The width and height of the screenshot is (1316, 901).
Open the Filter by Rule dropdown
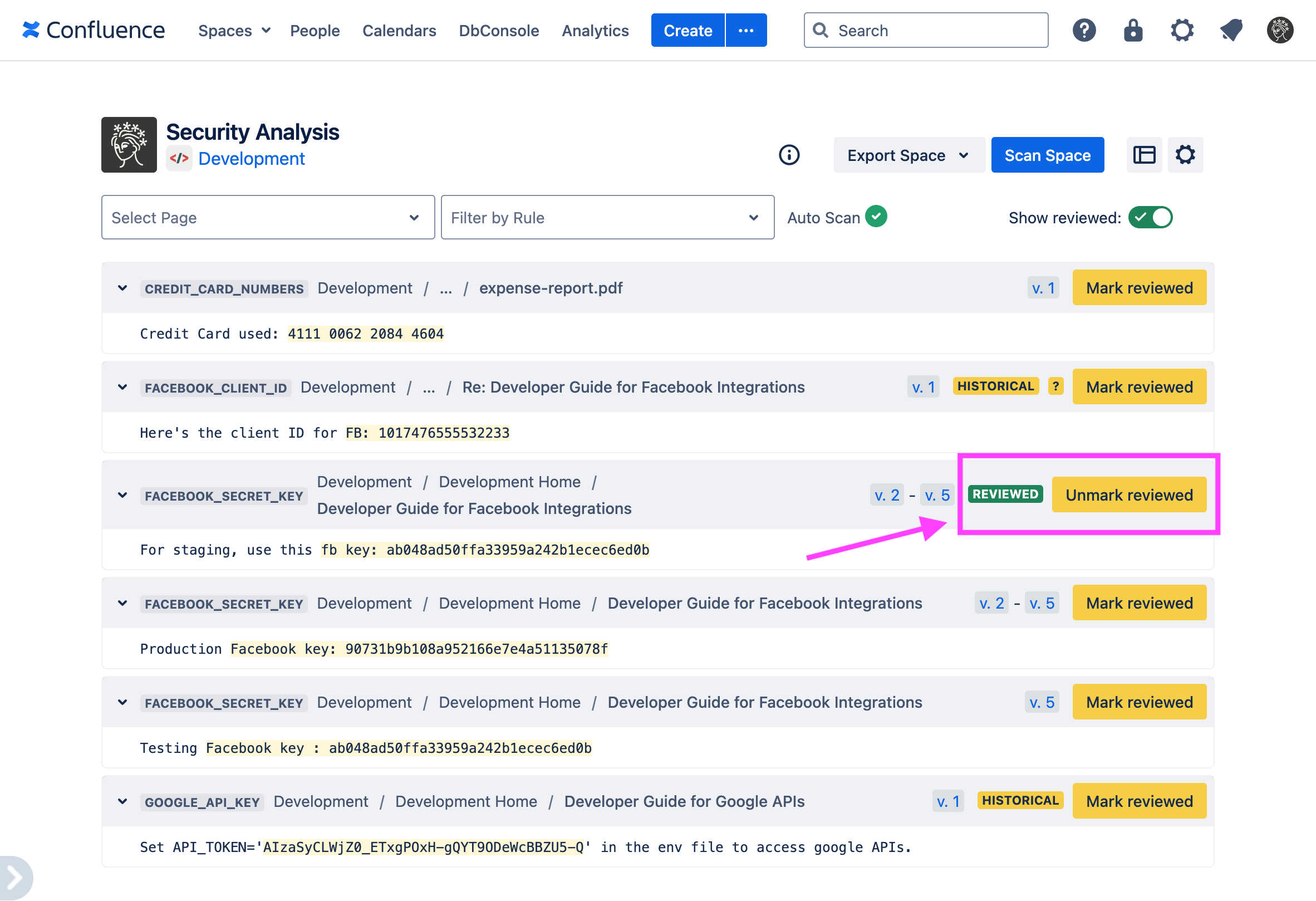click(607, 218)
